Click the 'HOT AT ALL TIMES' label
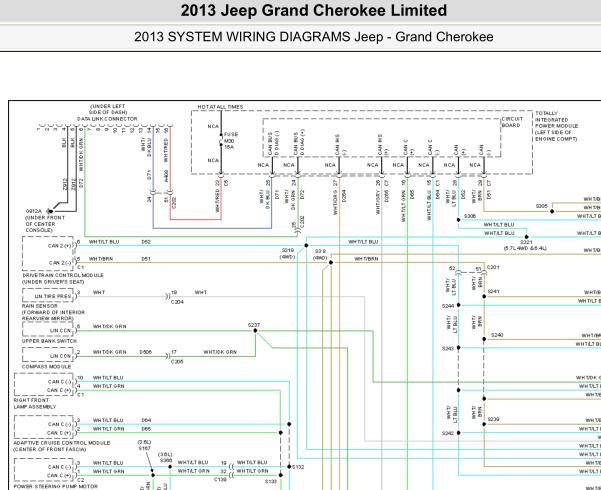This screenshot has height=490, width=601. [x=220, y=107]
